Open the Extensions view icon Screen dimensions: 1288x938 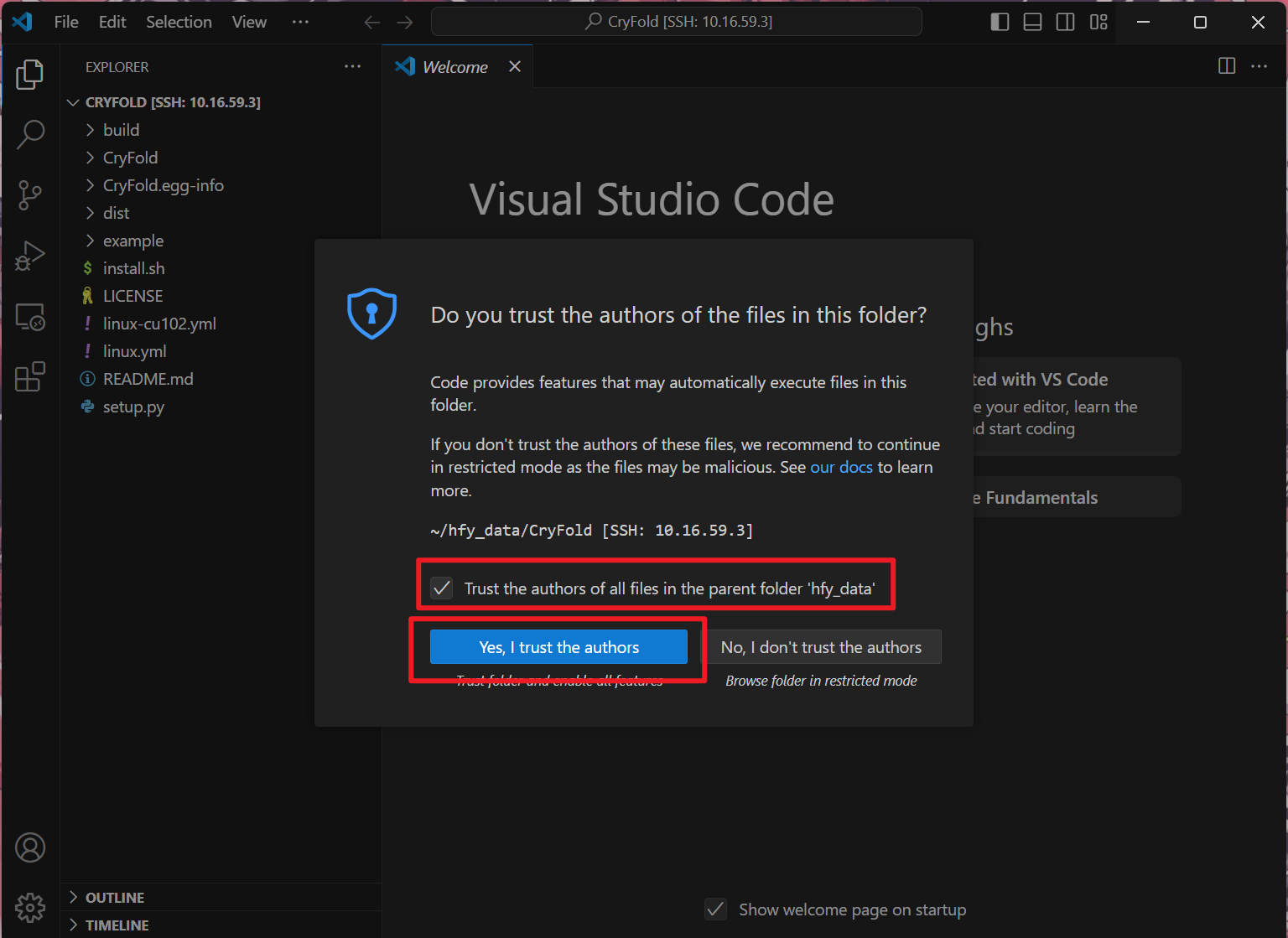point(30,377)
